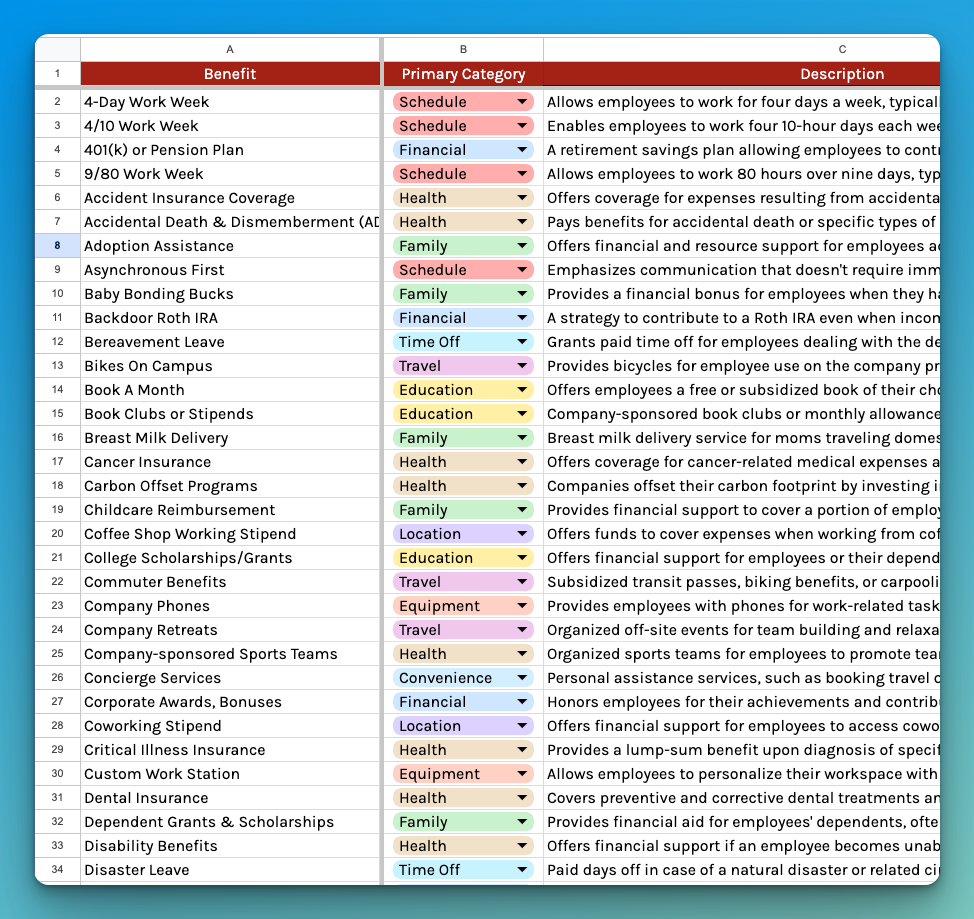Image resolution: width=974 pixels, height=919 pixels.
Task: Click the description starting 'Breast milk delivery service'
Action: point(742,438)
